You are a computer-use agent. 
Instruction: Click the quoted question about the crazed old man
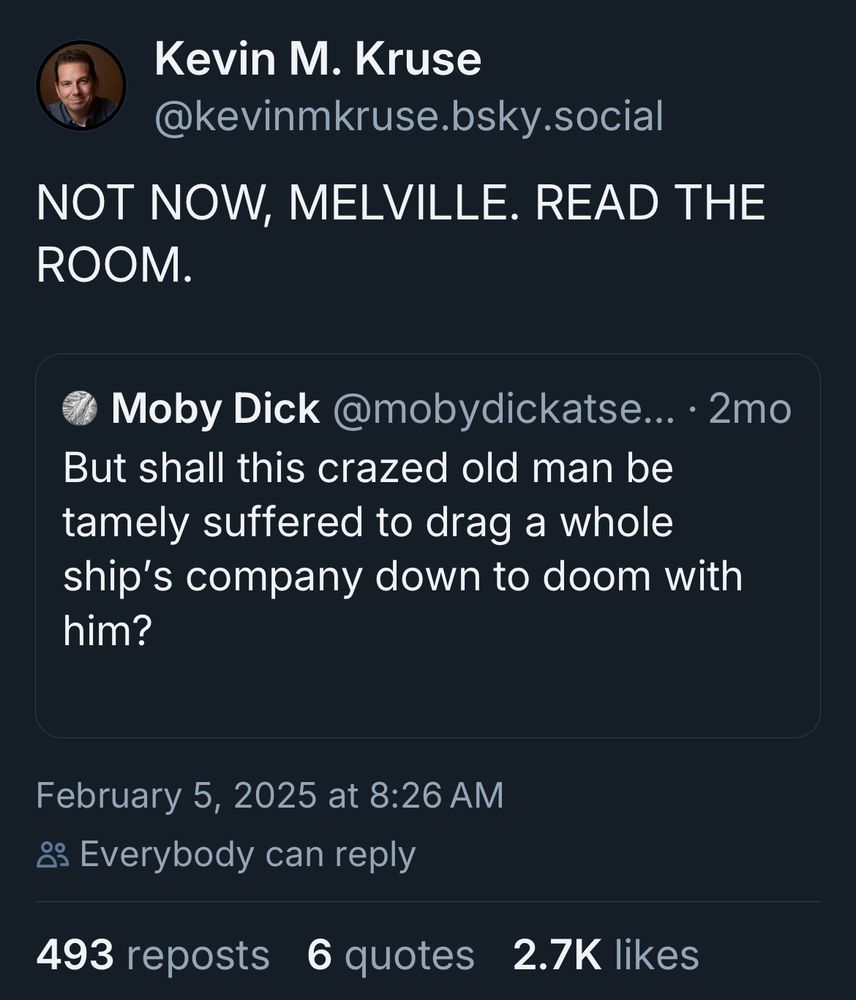coord(400,545)
